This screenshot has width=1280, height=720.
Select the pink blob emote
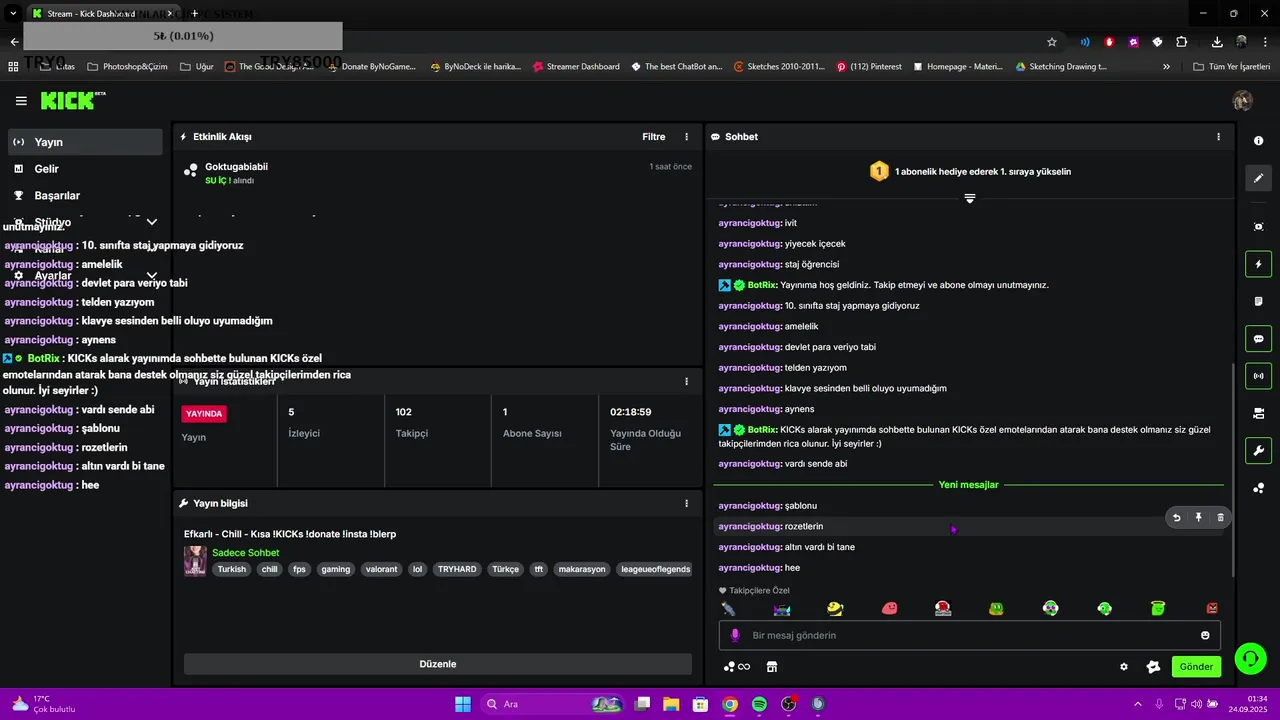pos(889,608)
